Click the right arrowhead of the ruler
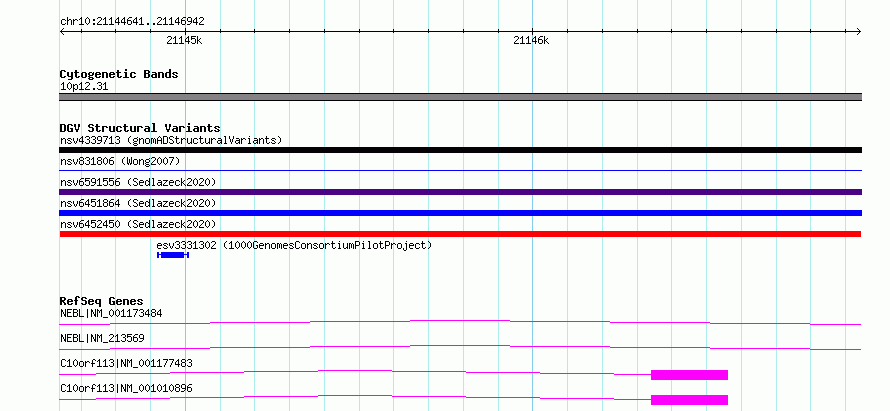890x411 pixels. (x=859, y=32)
